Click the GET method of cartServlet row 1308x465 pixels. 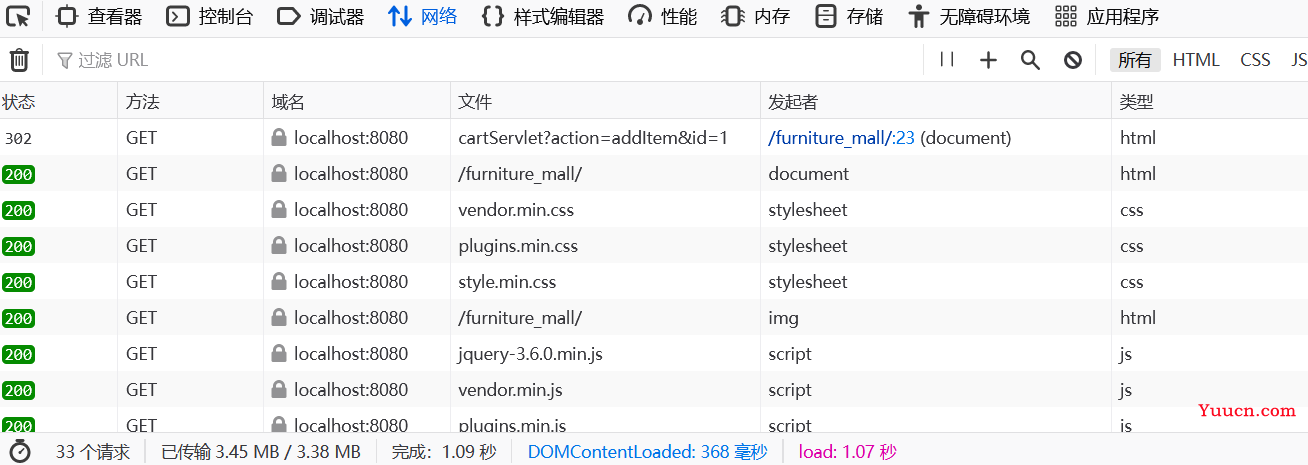pos(142,138)
